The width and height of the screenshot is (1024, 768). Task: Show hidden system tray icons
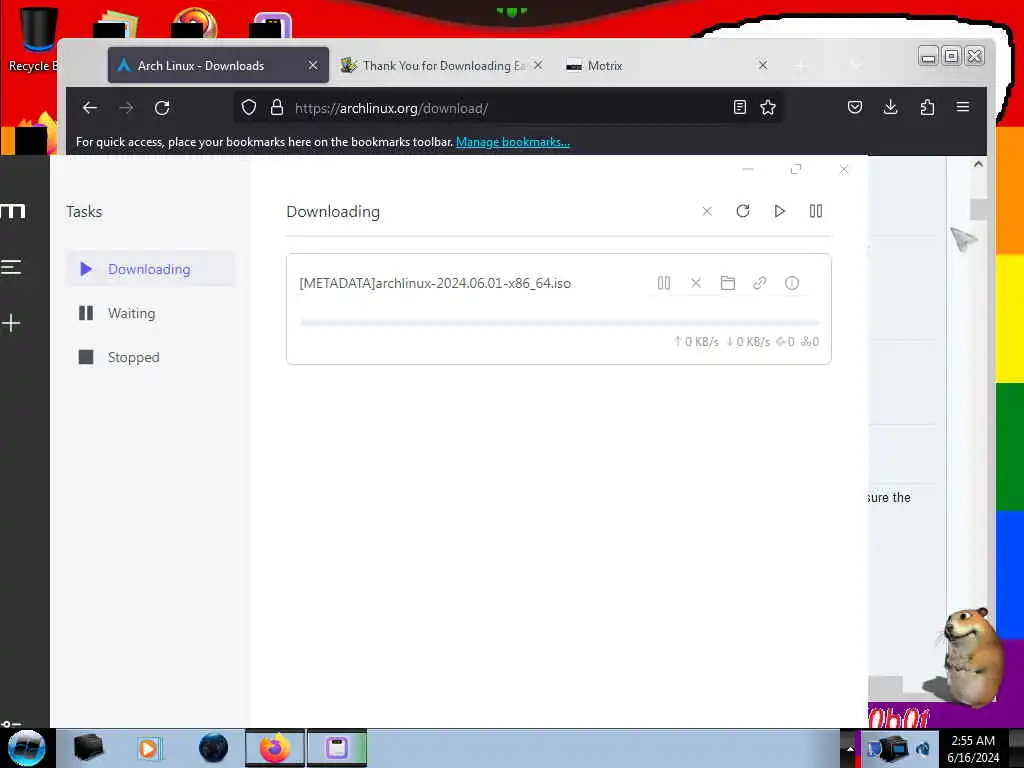[850, 748]
